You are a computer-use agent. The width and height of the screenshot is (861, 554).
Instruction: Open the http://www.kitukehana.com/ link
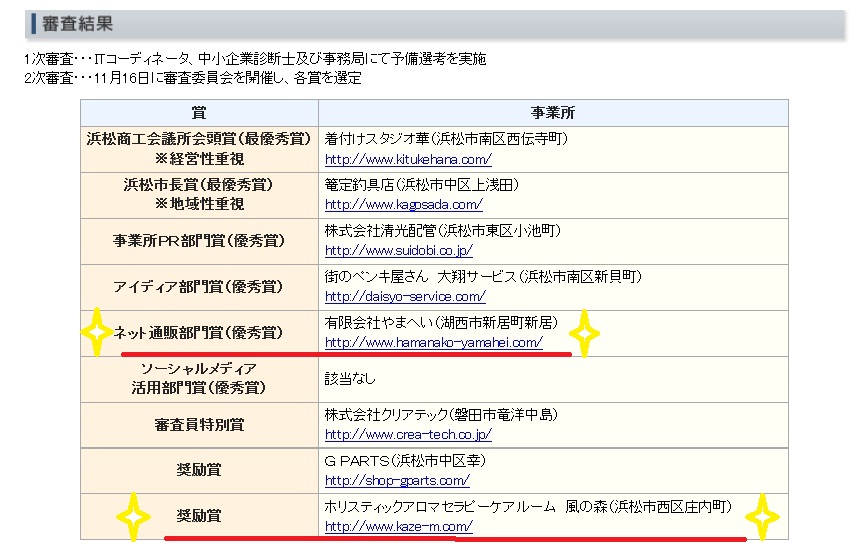(408, 160)
